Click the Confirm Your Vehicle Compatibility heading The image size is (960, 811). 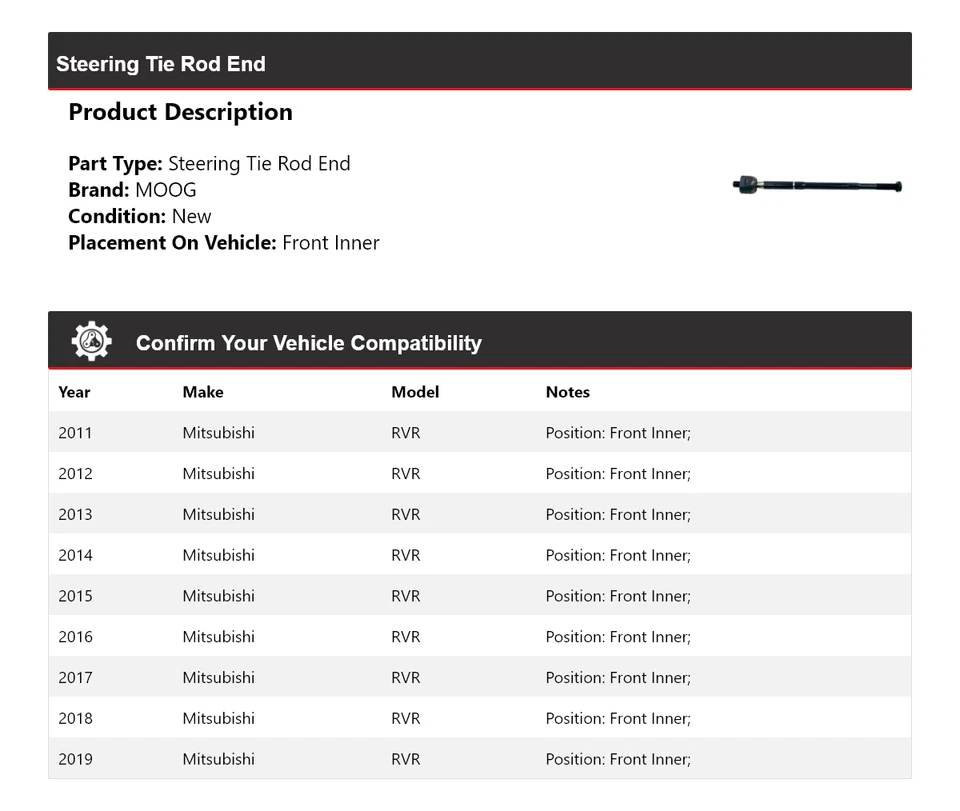[308, 343]
